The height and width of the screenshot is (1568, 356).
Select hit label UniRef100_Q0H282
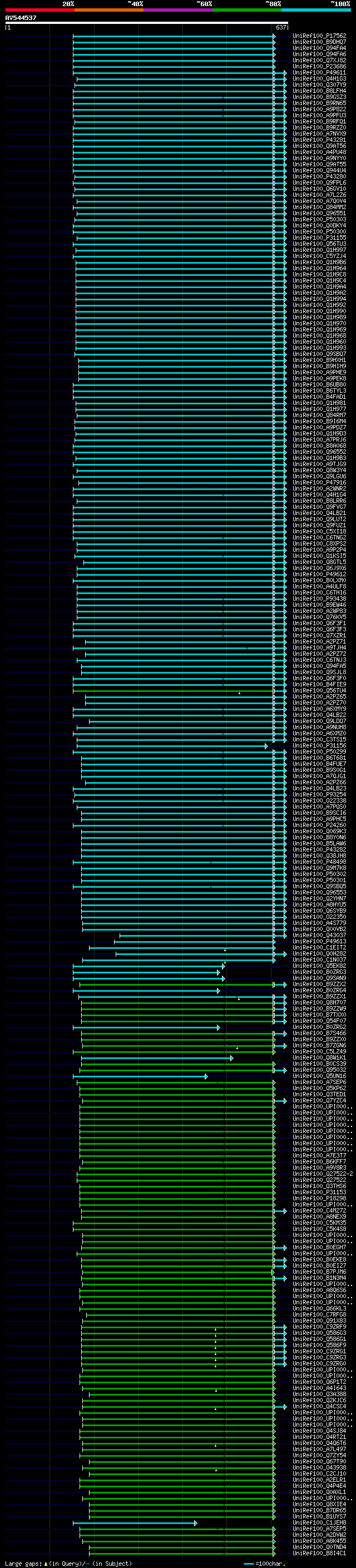[319, 953]
